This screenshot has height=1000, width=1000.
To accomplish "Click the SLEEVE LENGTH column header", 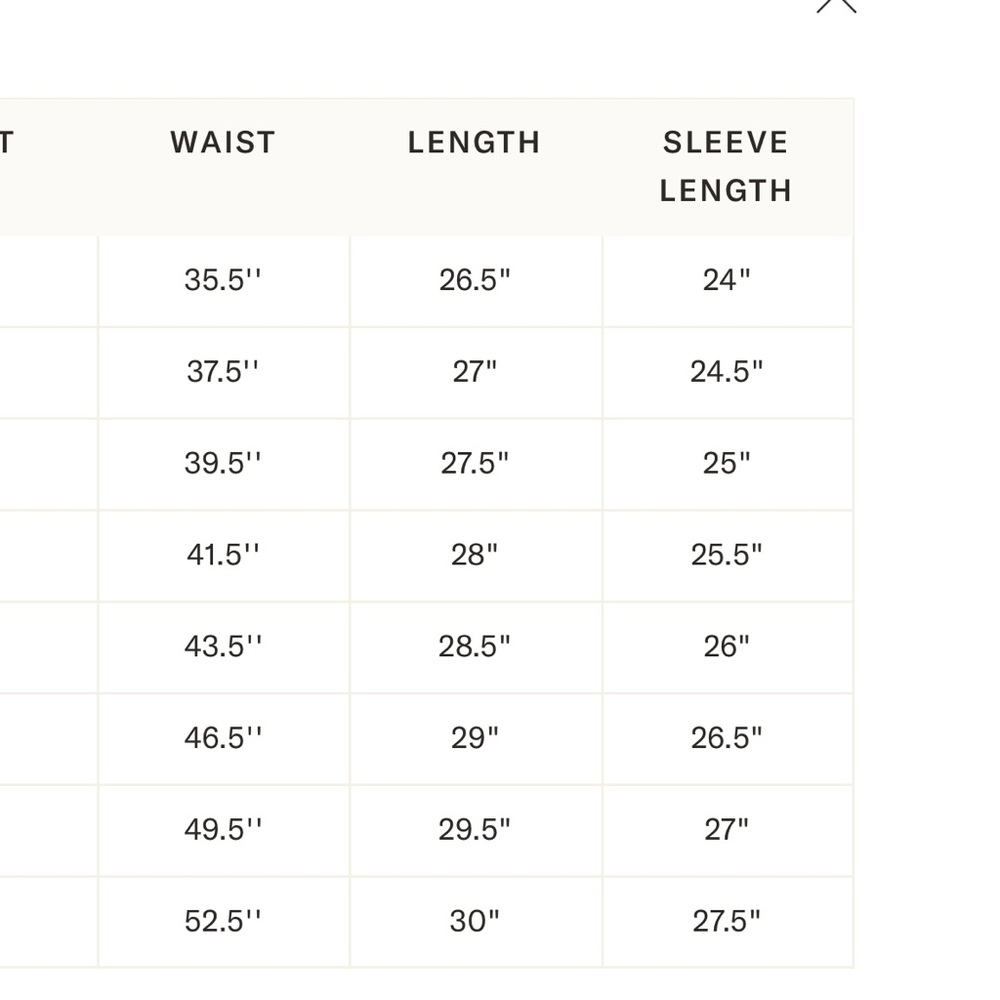I will point(726,166).
